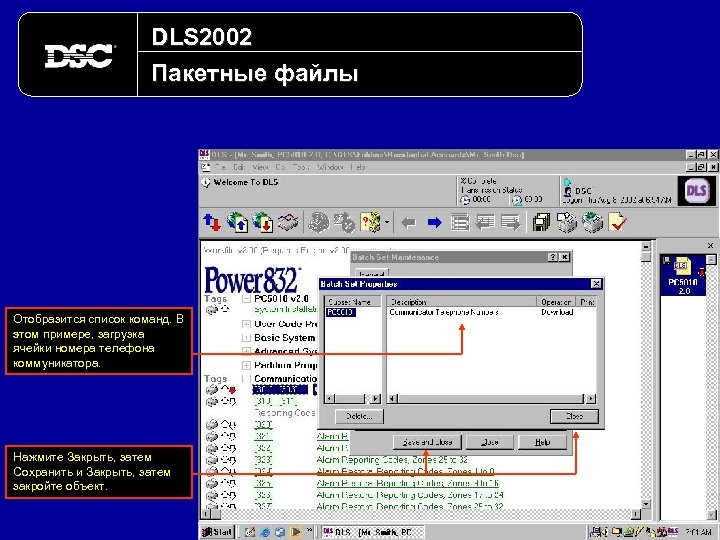The width and height of the screenshot is (720, 540).
Task: Click the Delete... button in Batch Set Properties
Action: coord(359,416)
